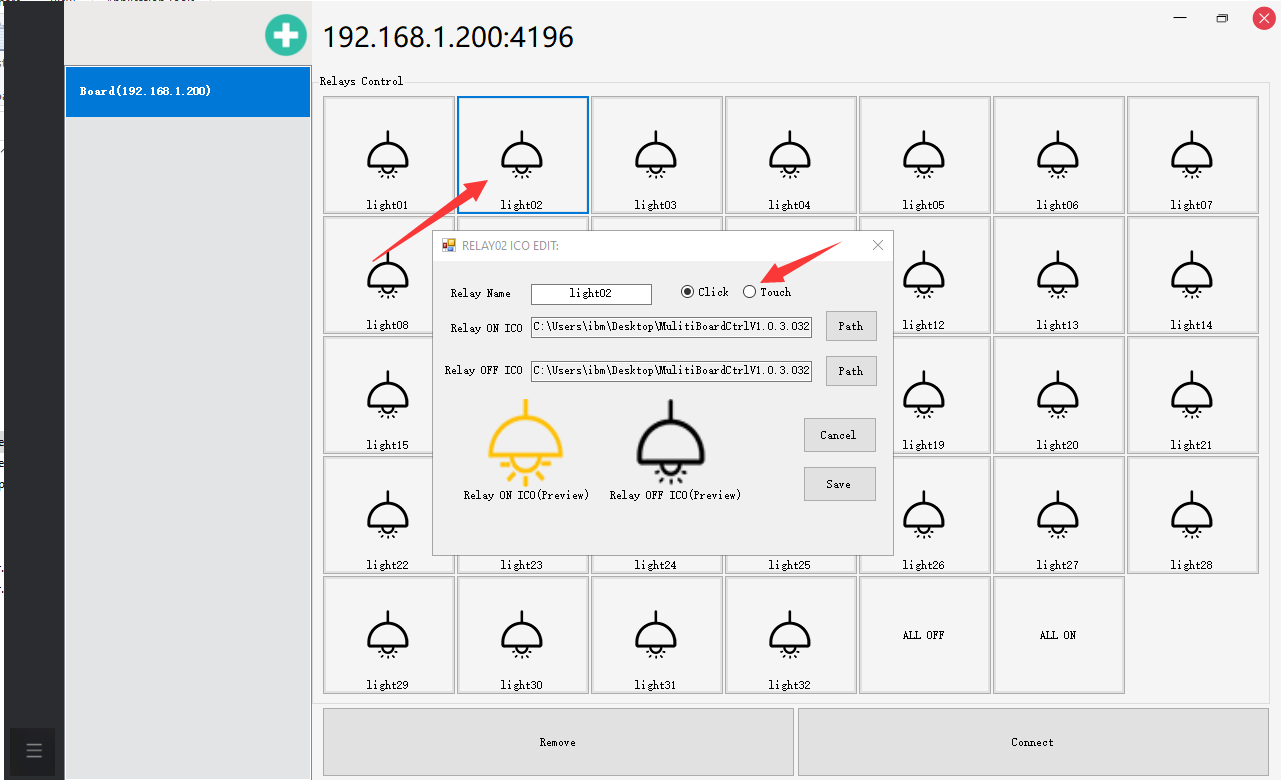Image resolution: width=1281 pixels, height=780 pixels.
Task: Click the Save button in dialog
Action: (839, 484)
